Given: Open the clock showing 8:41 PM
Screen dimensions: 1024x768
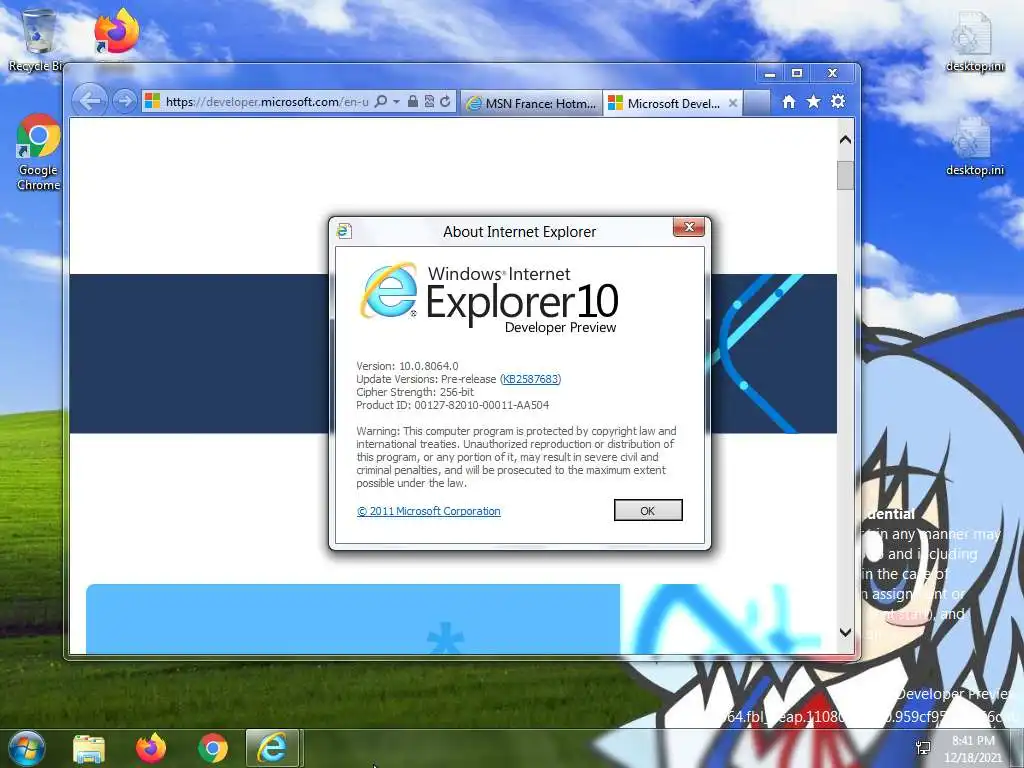Looking at the screenshot, I should tap(973, 749).
